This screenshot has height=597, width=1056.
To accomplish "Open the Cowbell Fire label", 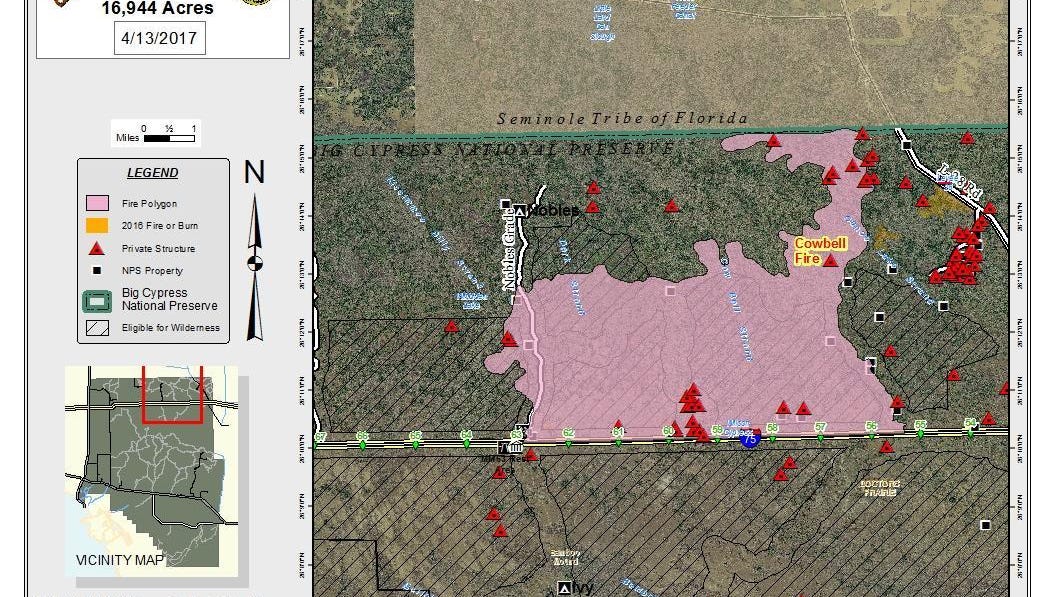I will click(820, 251).
